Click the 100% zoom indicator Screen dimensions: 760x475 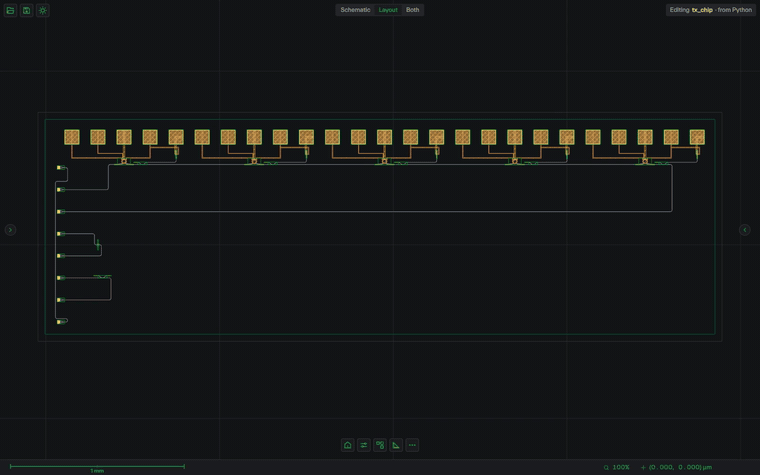point(617,467)
